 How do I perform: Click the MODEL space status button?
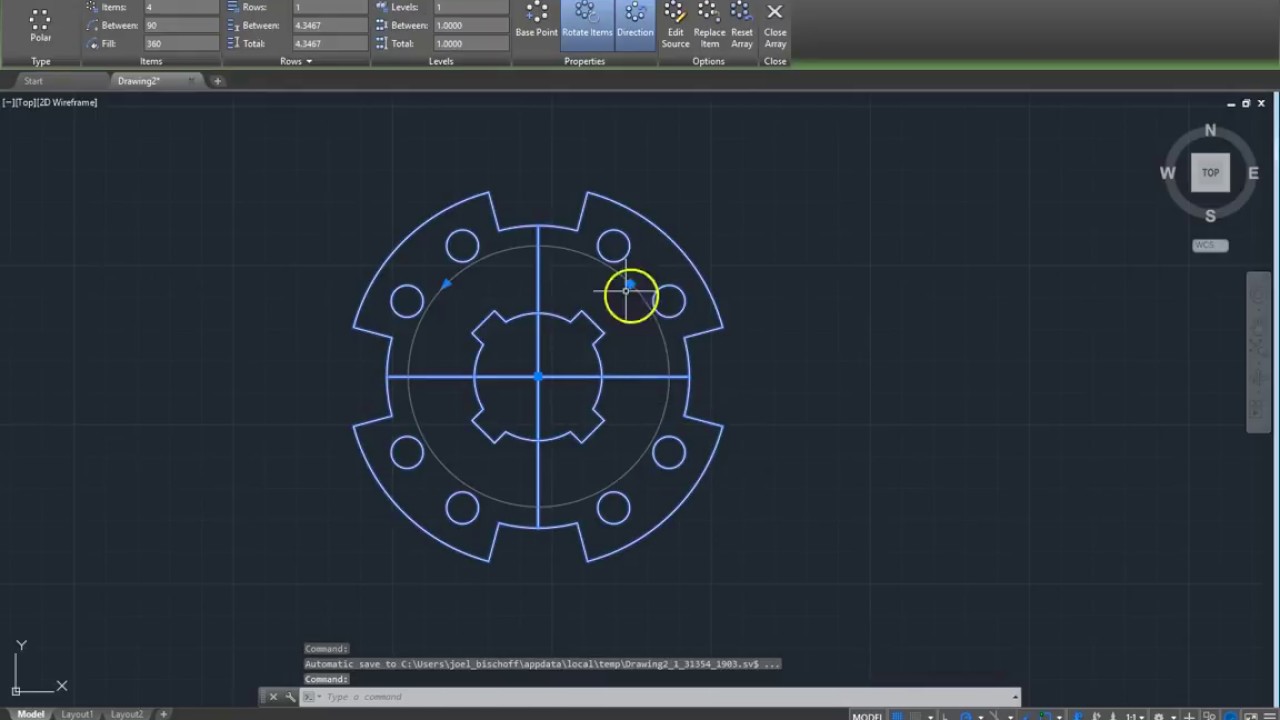pyautogui.click(x=867, y=716)
